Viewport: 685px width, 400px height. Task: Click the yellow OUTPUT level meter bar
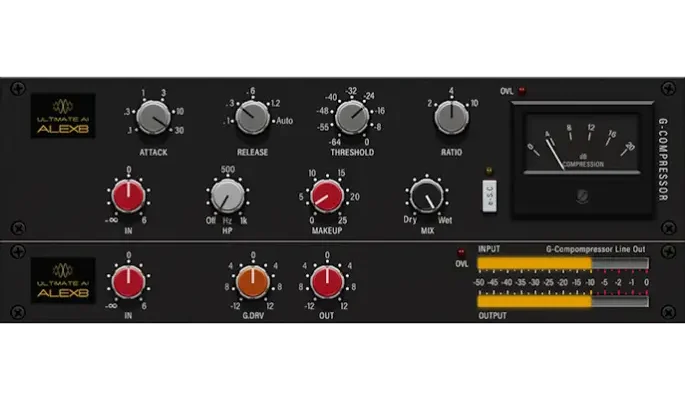tap(534, 302)
